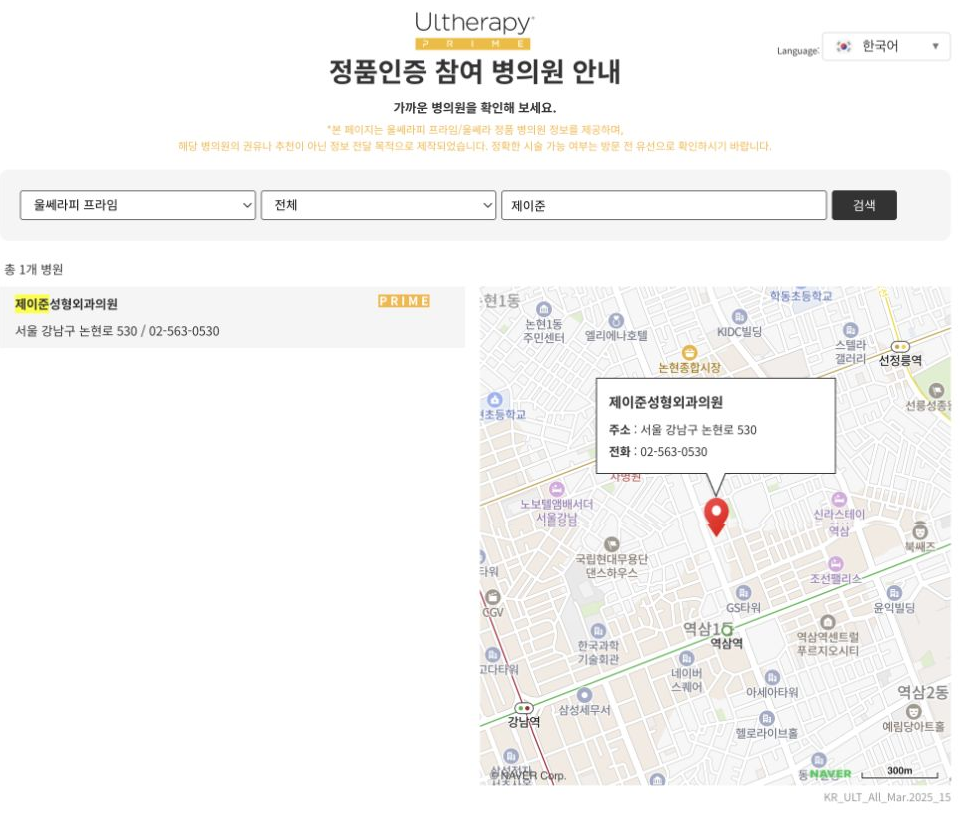Click the popup phone number 02-563-0530

[x=673, y=452]
